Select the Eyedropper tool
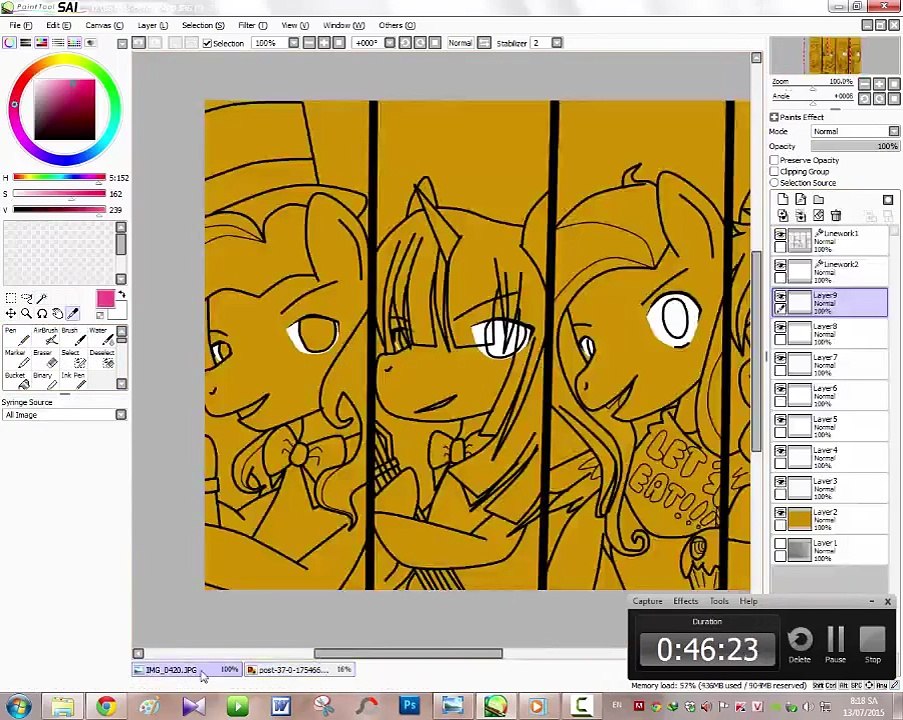 click(x=73, y=313)
